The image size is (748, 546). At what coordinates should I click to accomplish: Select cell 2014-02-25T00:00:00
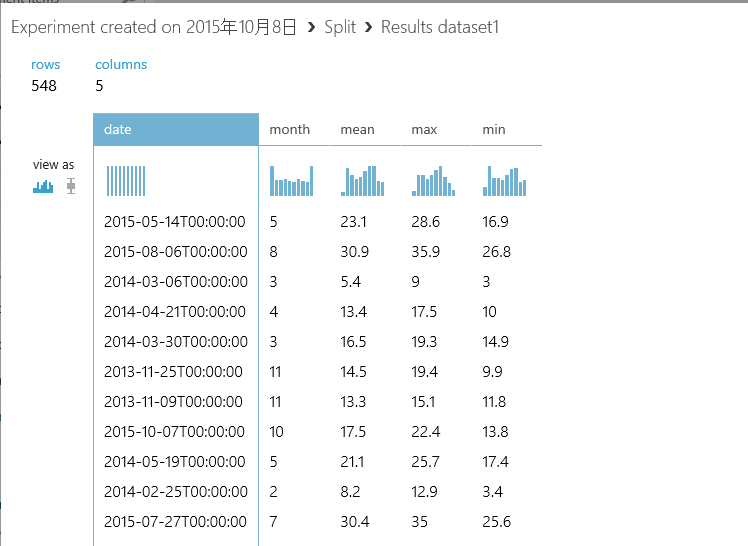(176, 492)
